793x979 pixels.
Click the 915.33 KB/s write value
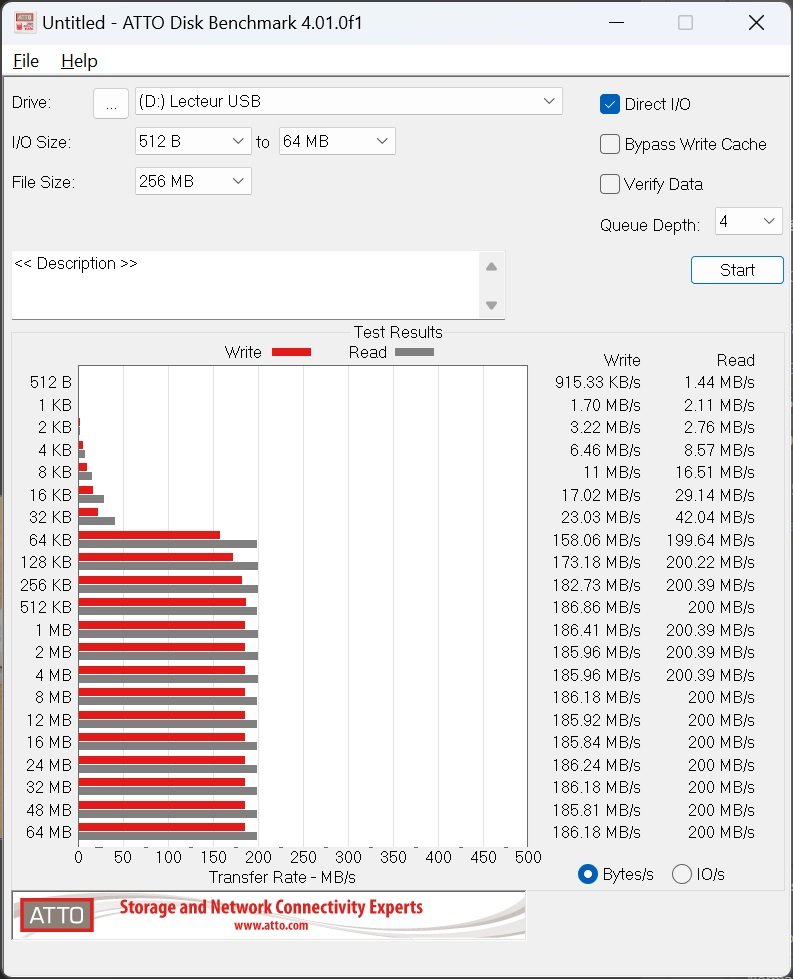point(598,382)
